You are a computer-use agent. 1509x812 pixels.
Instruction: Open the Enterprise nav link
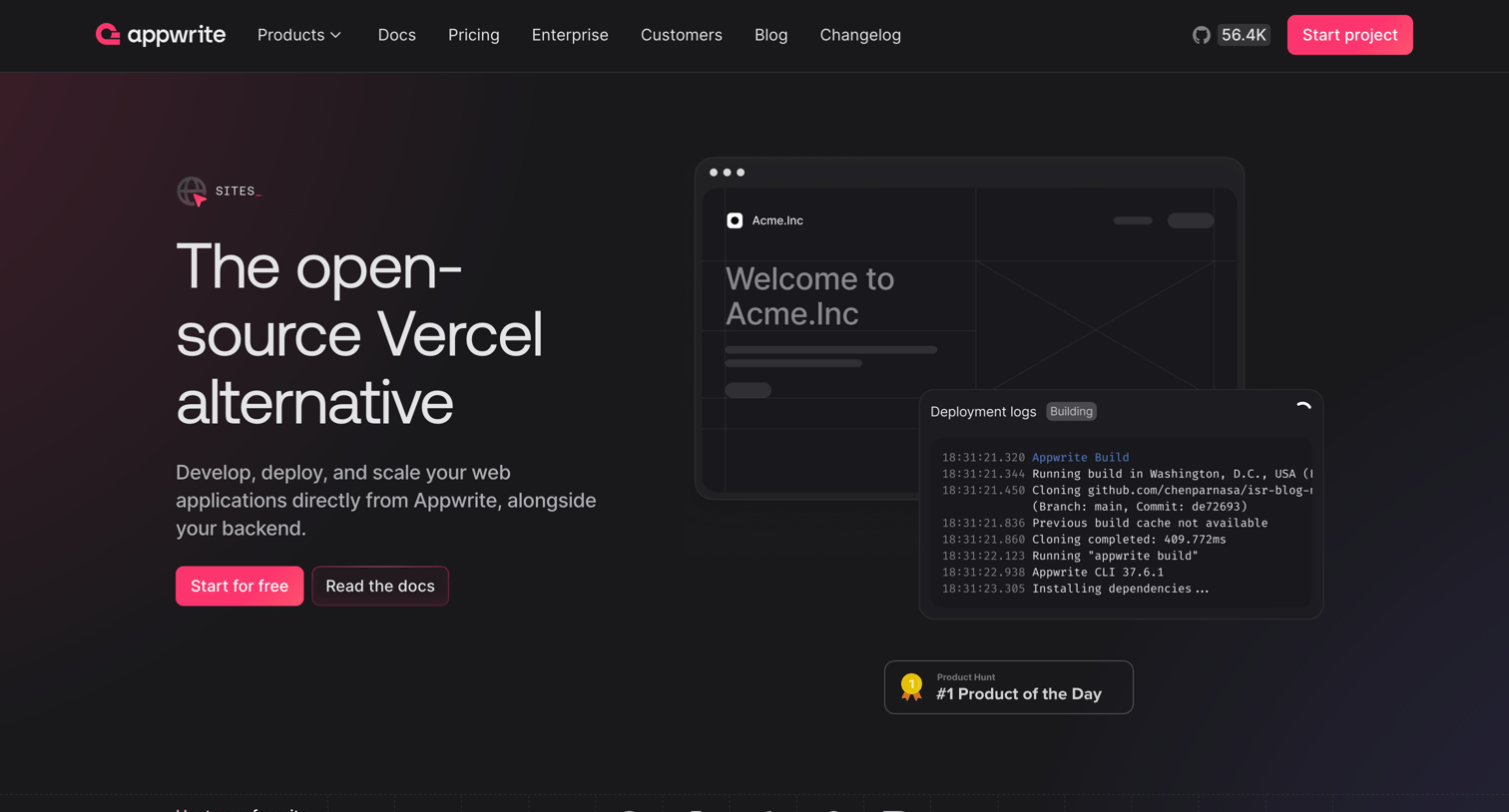click(570, 35)
